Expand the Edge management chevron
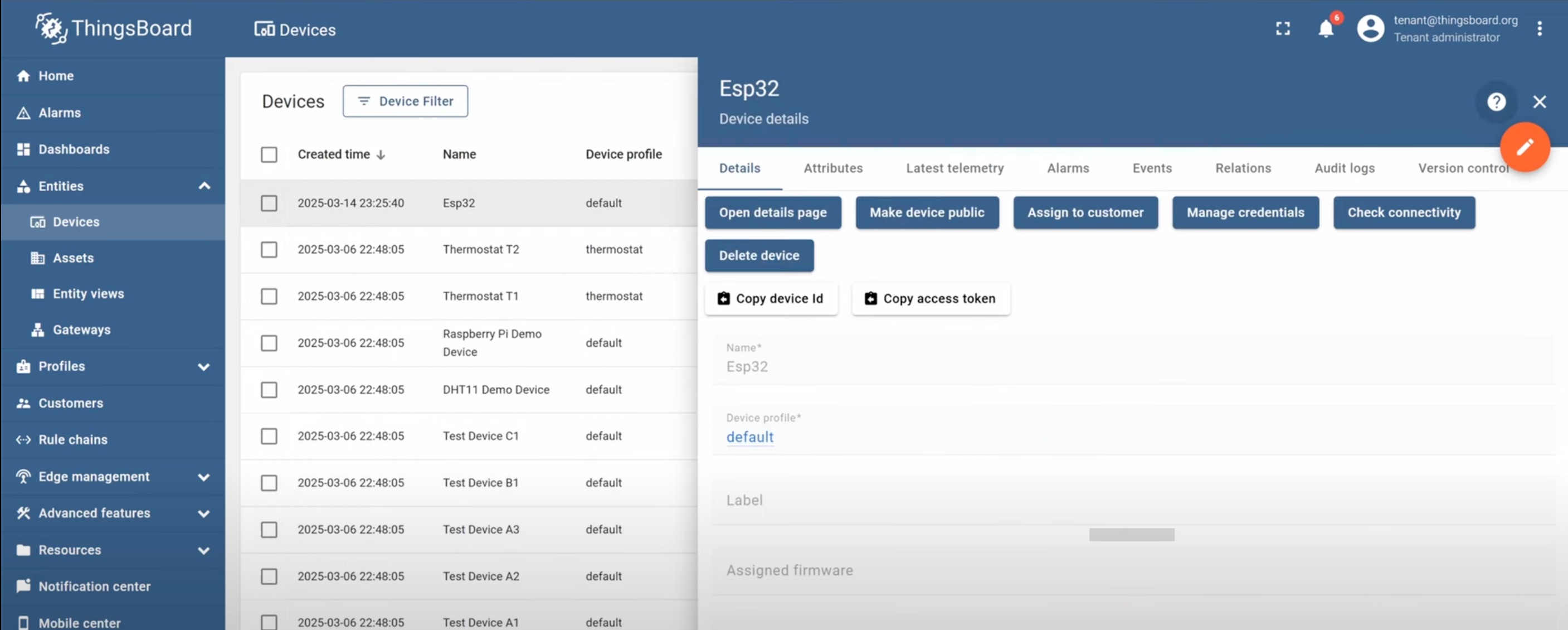Image resolution: width=1568 pixels, height=630 pixels. [204, 477]
